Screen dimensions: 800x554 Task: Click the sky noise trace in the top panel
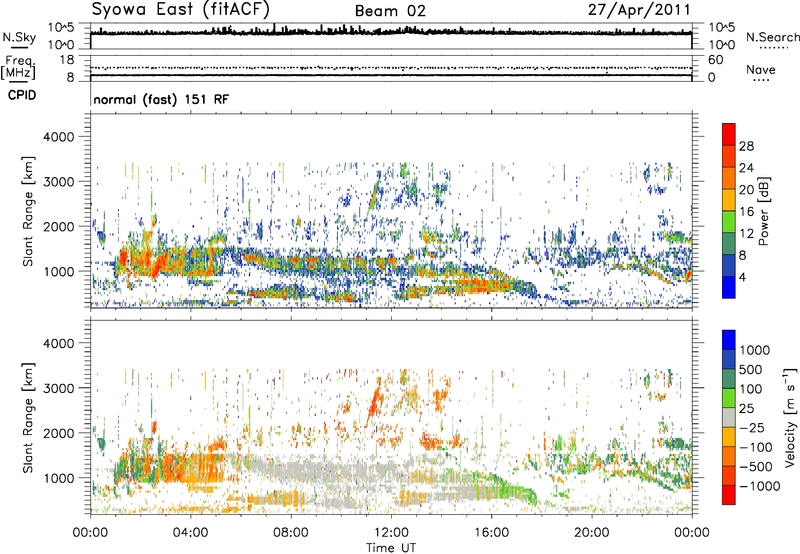pos(391,32)
